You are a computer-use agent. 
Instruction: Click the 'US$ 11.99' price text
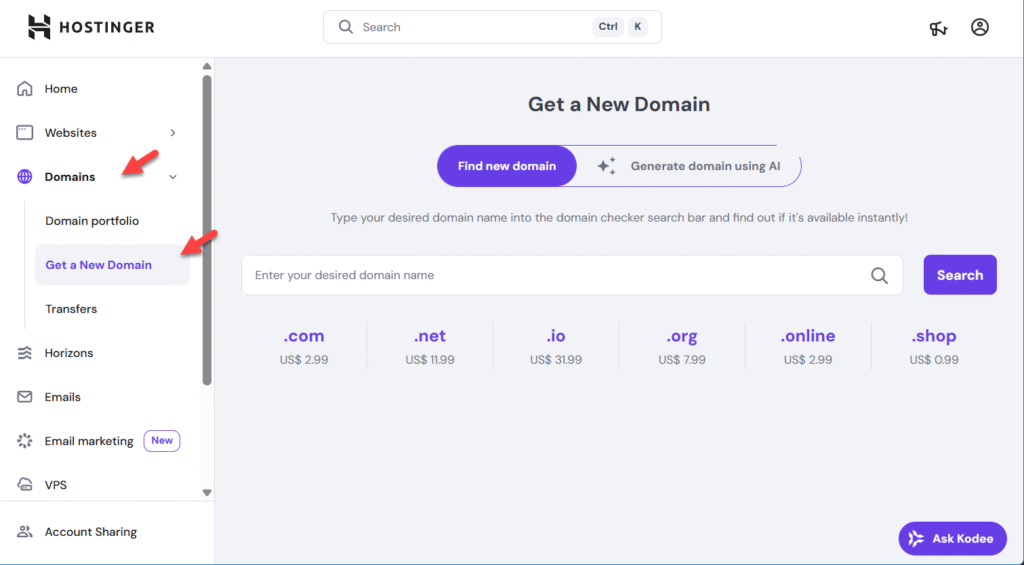pyautogui.click(x=430, y=360)
